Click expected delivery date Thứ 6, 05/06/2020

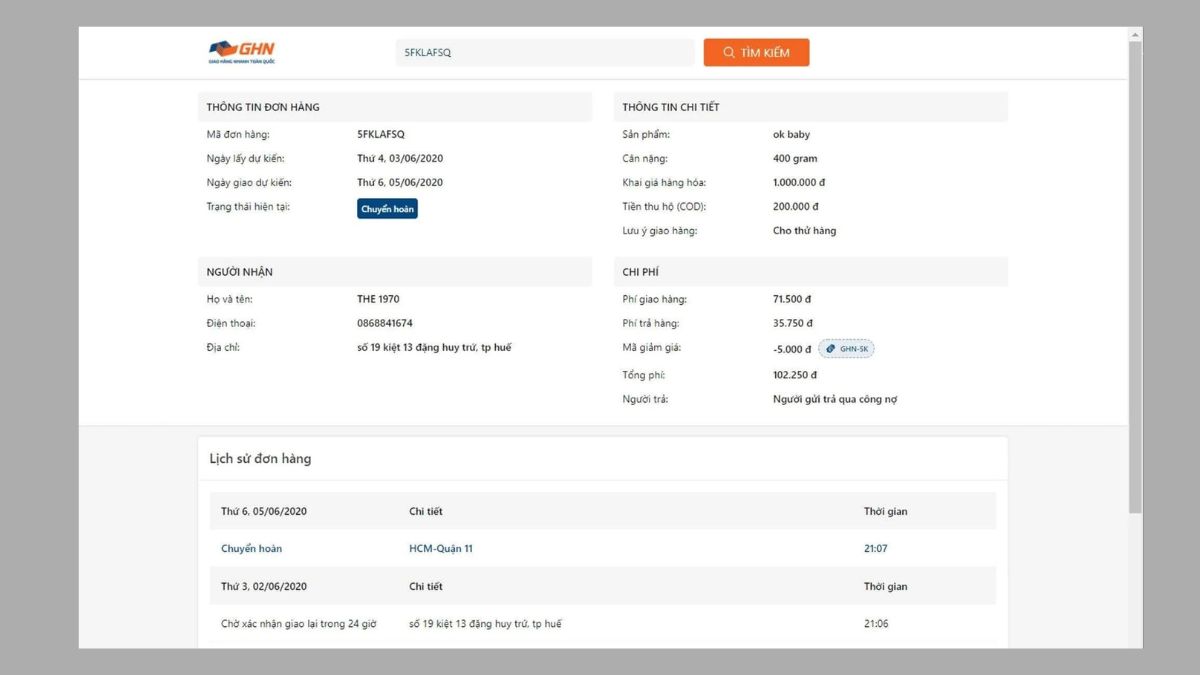coord(400,182)
